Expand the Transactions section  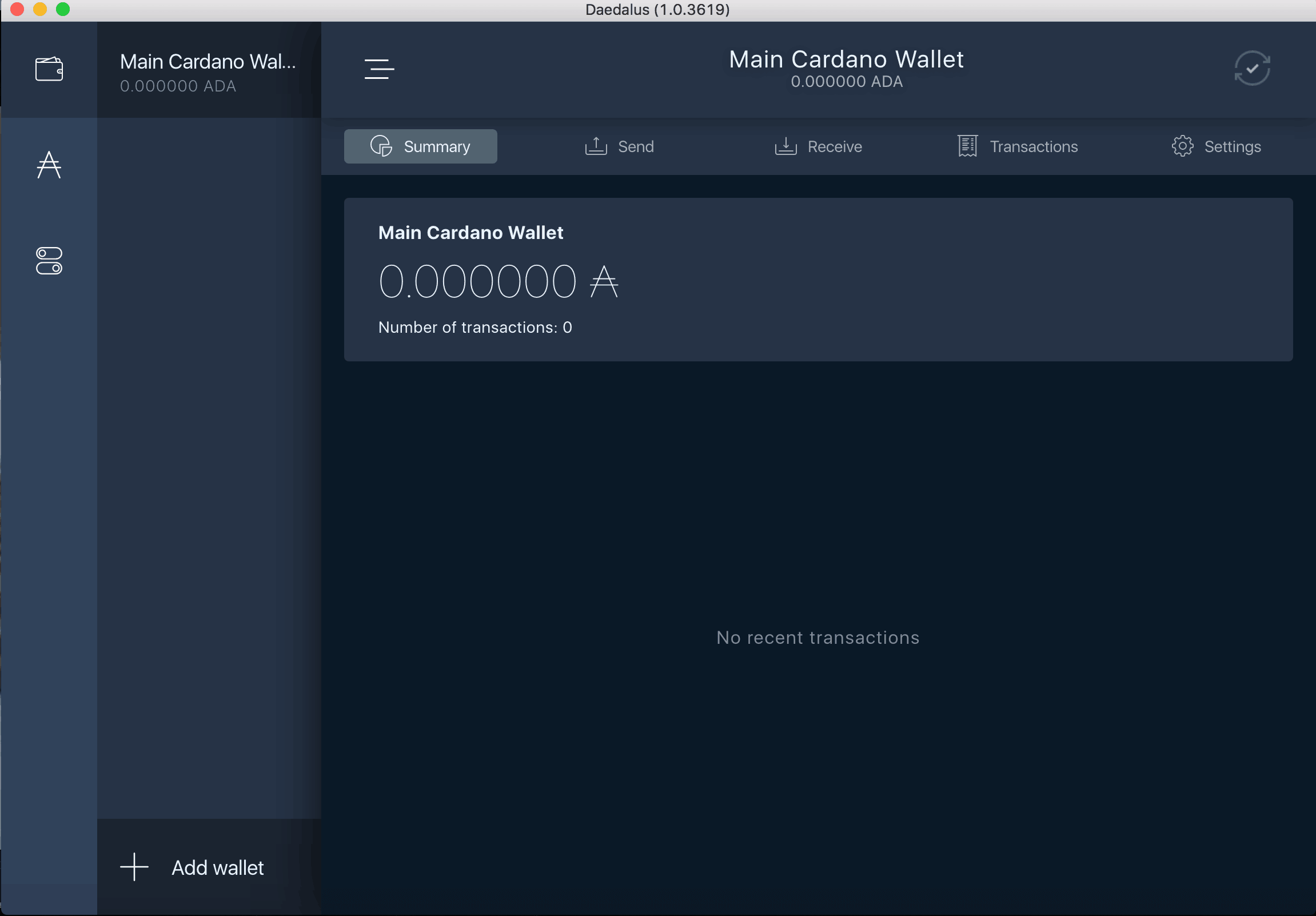point(1018,146)
